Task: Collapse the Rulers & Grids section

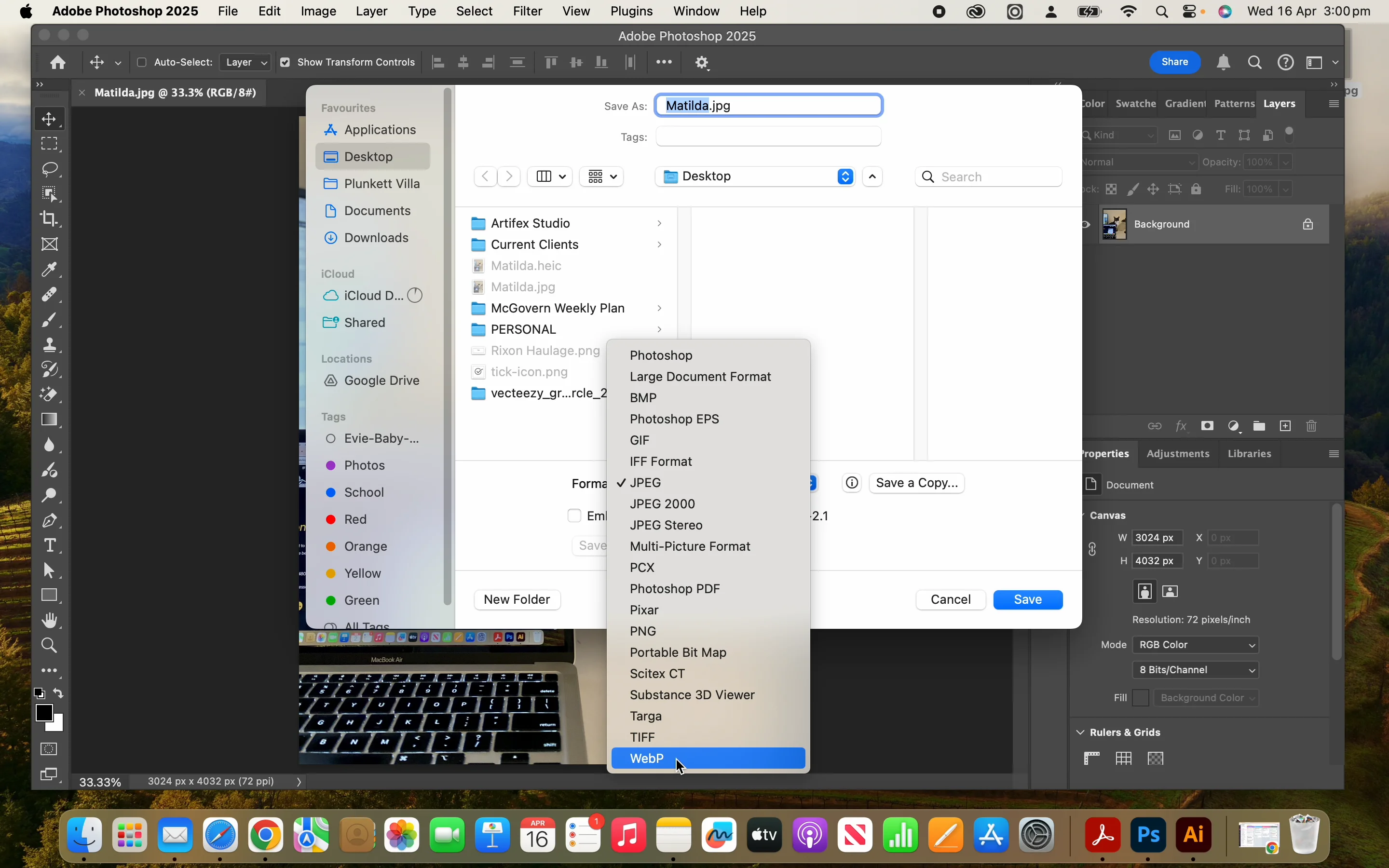Action: (1081, 732)
